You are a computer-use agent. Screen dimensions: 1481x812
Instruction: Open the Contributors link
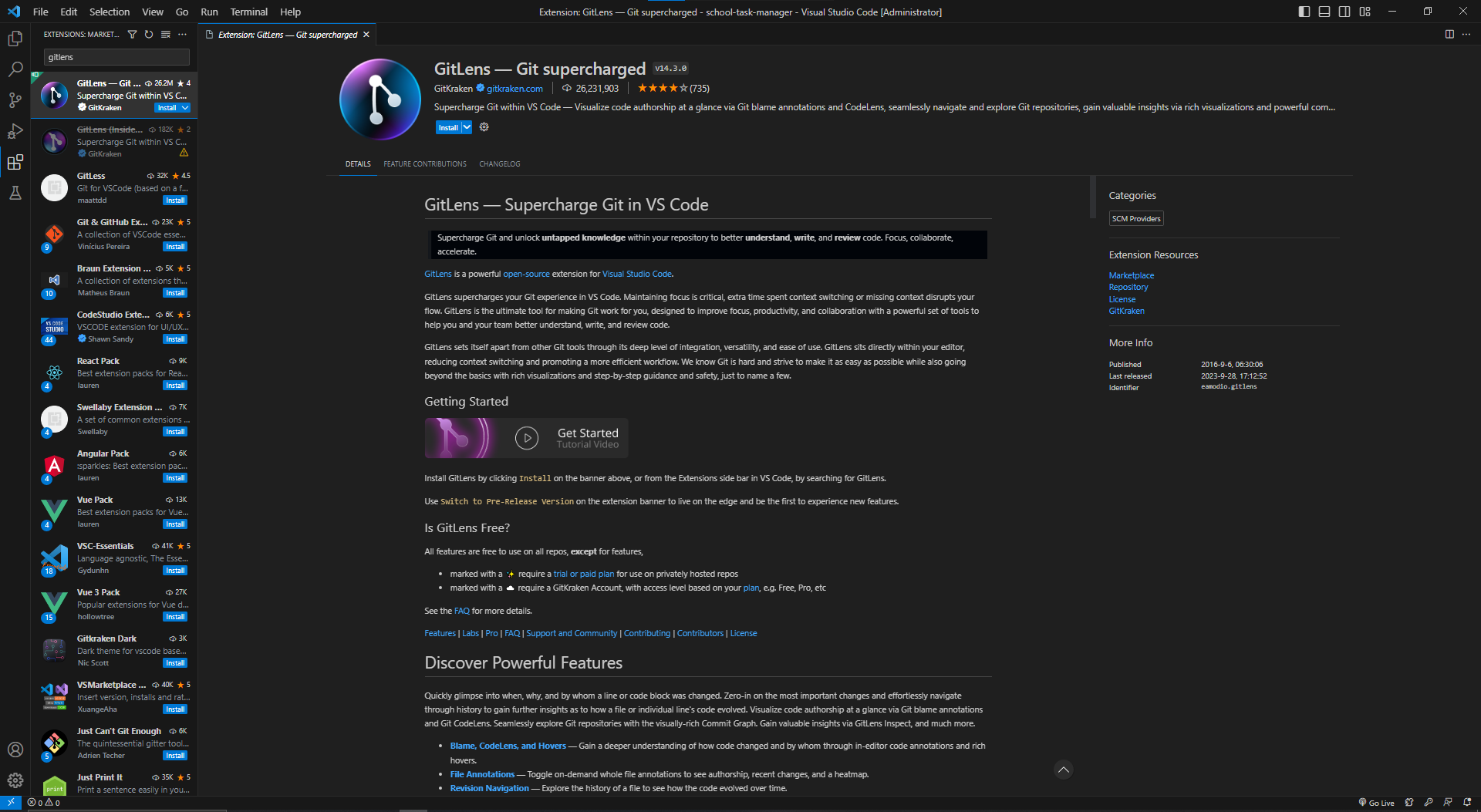[x=700, y=633]
